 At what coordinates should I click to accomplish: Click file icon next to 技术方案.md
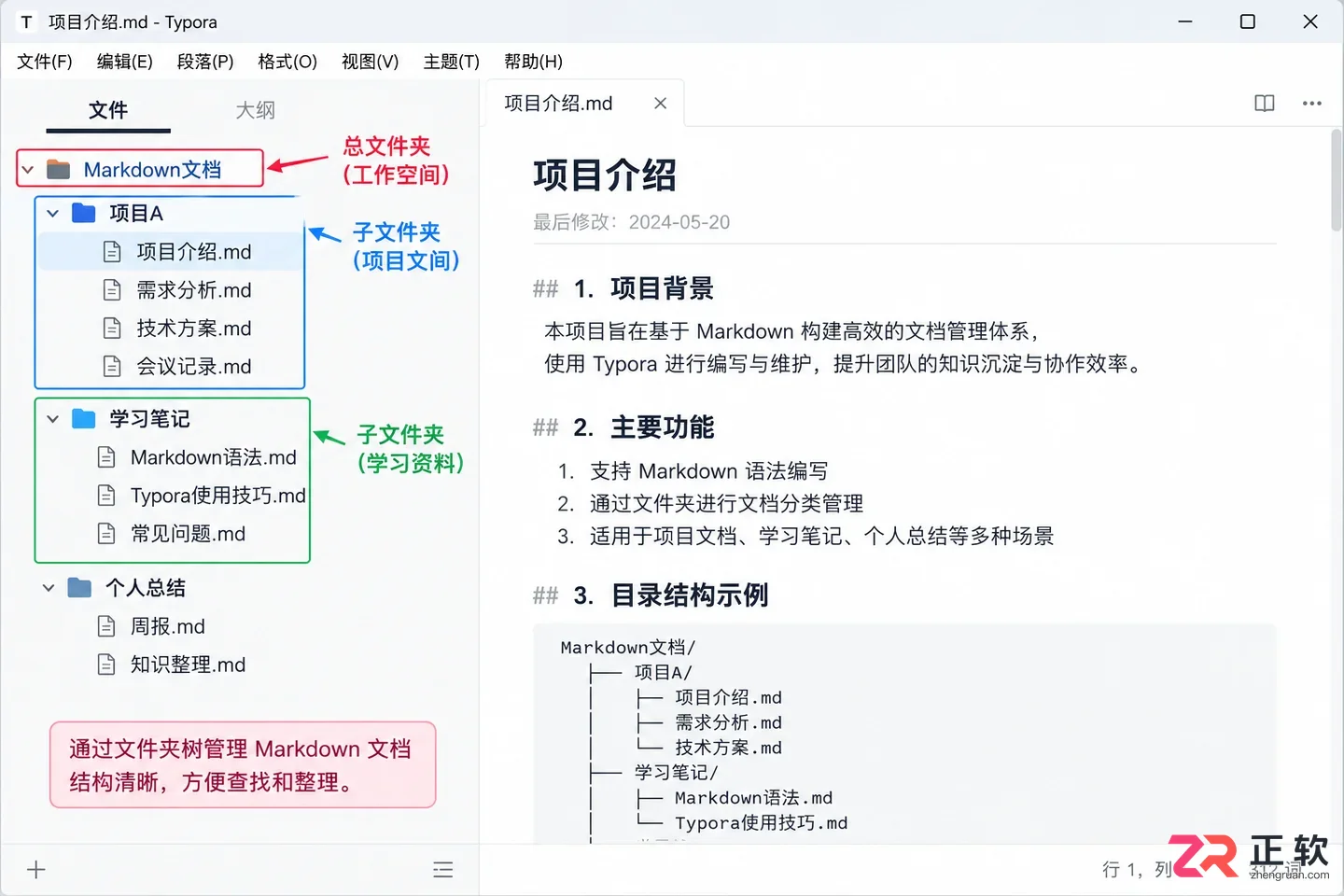(x=112, y=329)
